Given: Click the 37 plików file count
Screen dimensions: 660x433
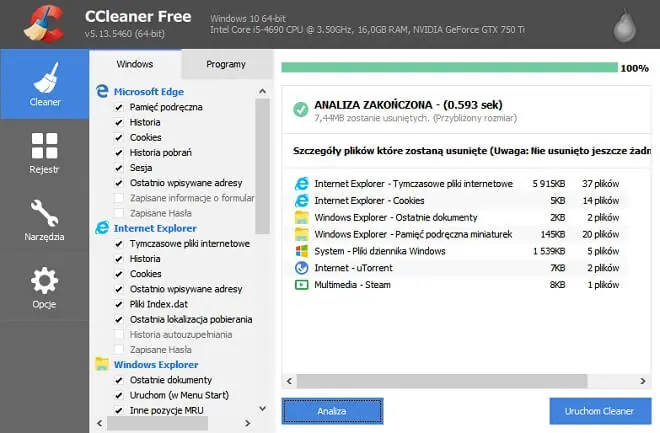Looking at the screenshot, I should (x=601, y=184).
